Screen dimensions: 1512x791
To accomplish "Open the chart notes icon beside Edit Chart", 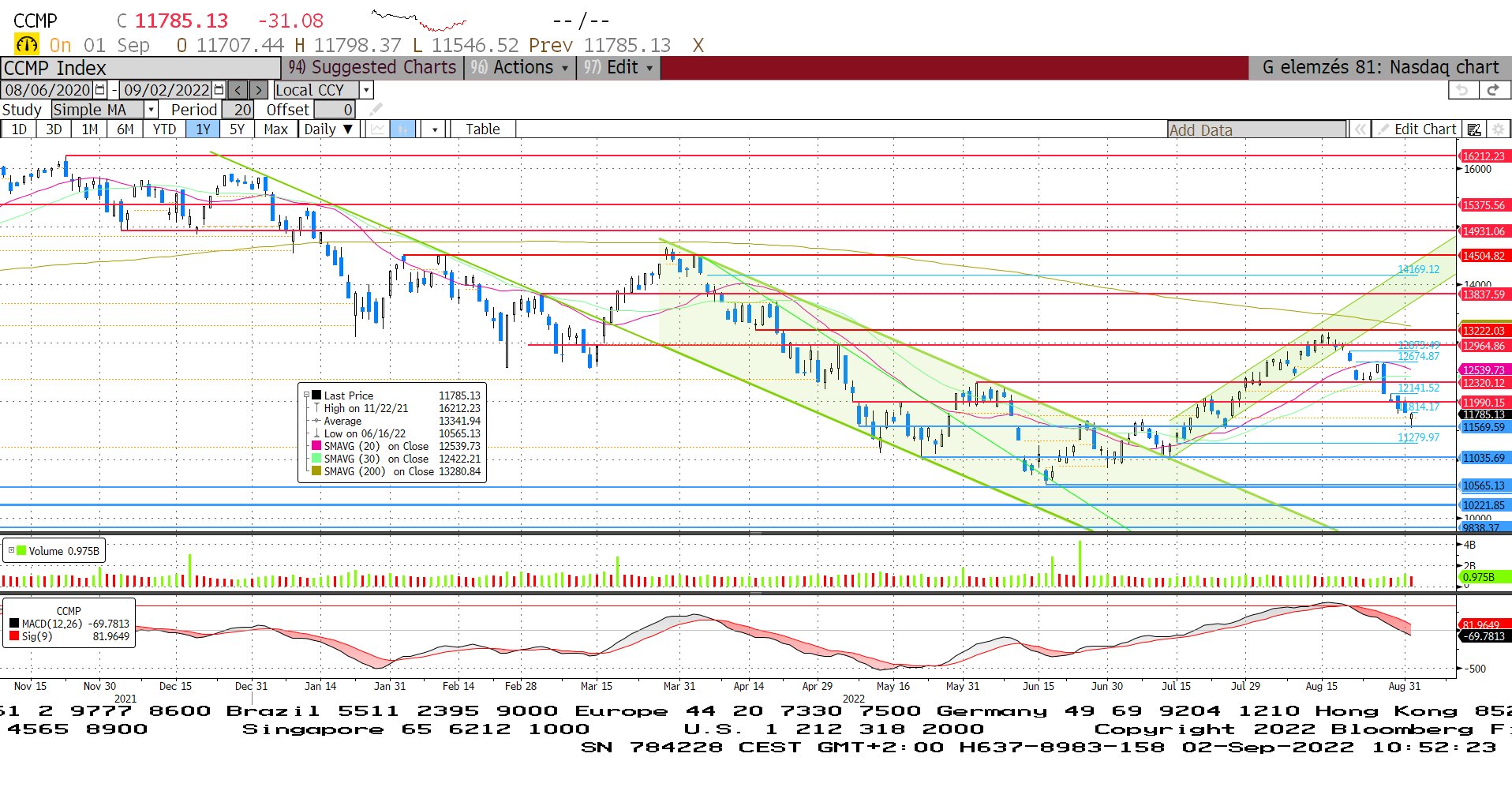I will coord(1473,129).
